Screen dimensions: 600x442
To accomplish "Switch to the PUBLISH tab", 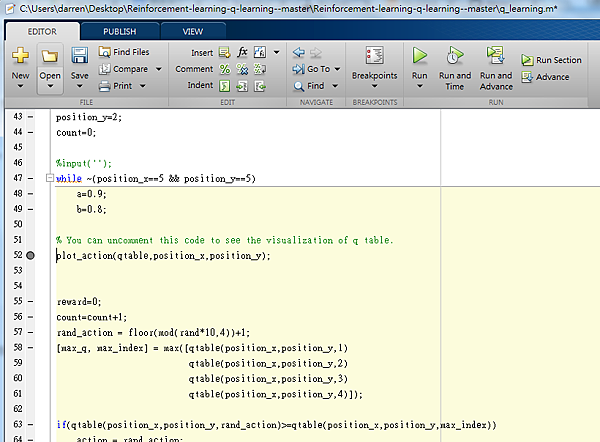I will coord(120,31).
